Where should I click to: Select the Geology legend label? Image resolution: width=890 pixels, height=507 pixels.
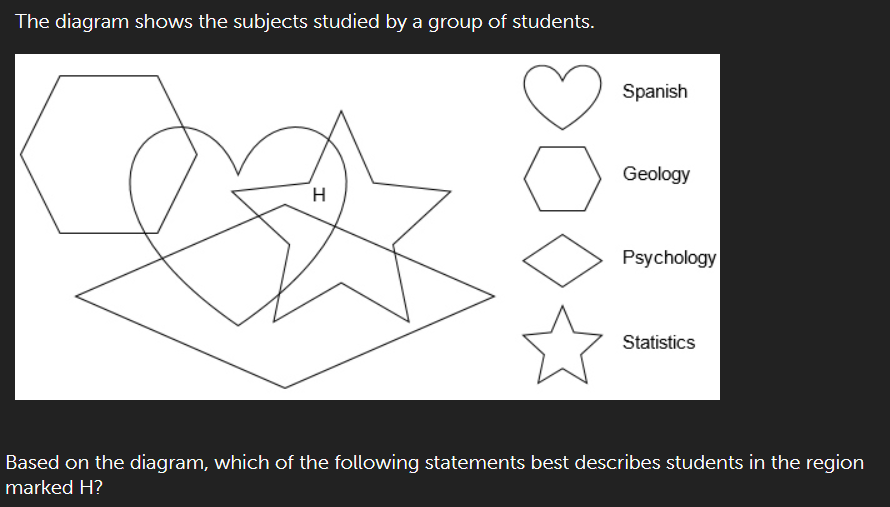pos(656,174)
